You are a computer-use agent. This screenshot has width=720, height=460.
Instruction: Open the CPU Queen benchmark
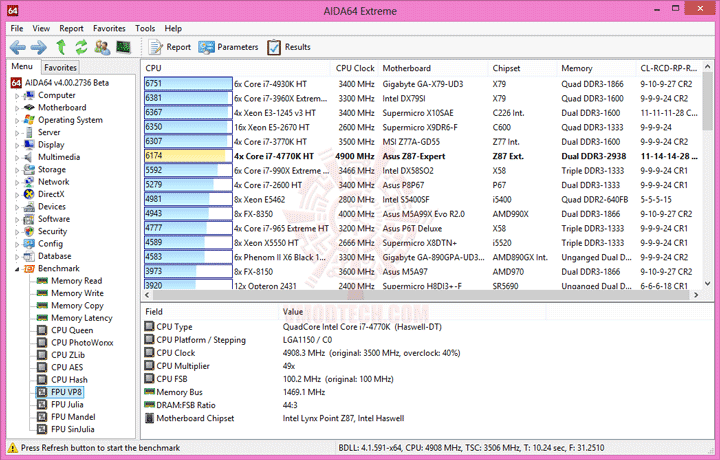click(x=72, y=330)
